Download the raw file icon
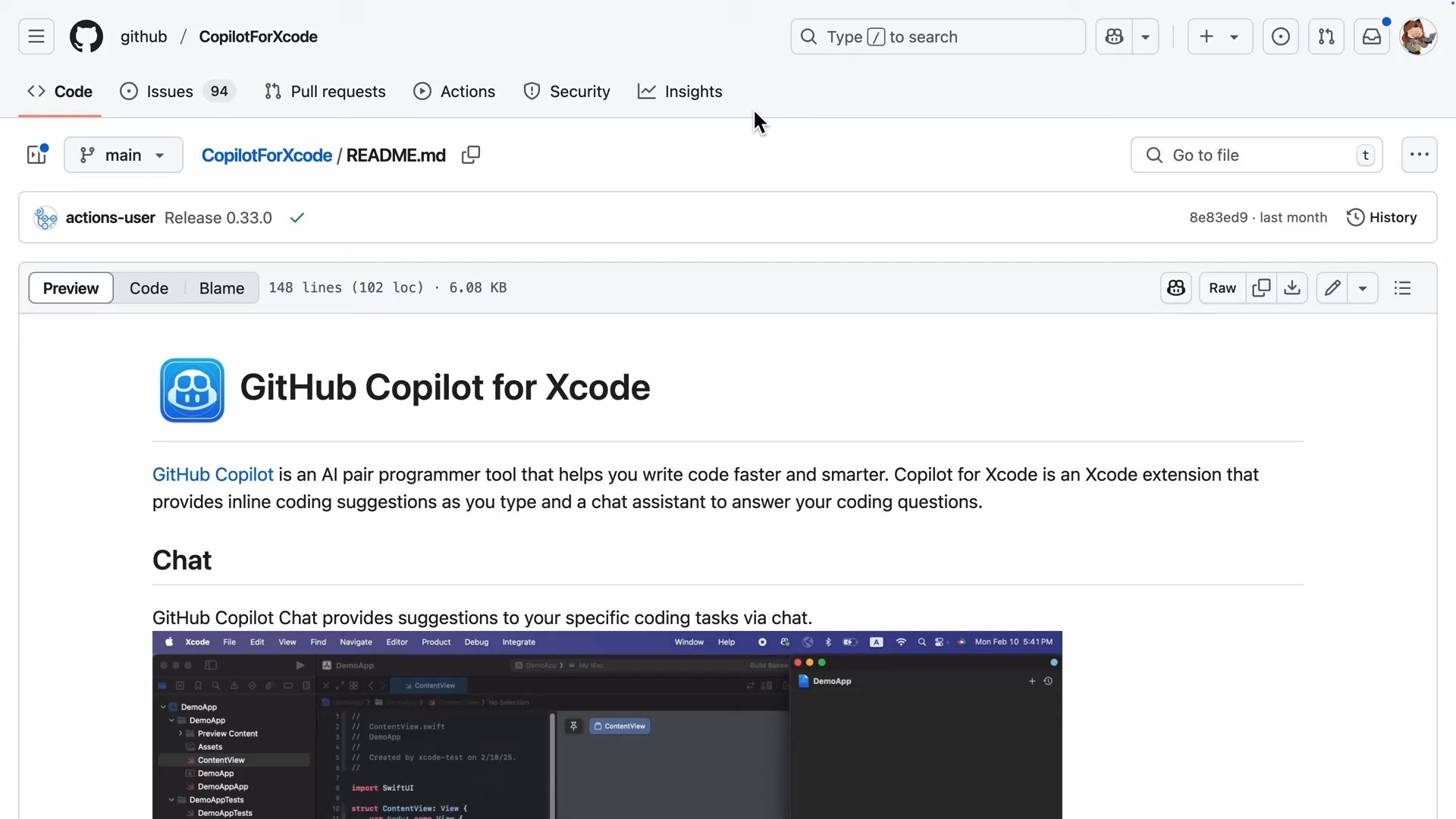 pos(1292,288)
